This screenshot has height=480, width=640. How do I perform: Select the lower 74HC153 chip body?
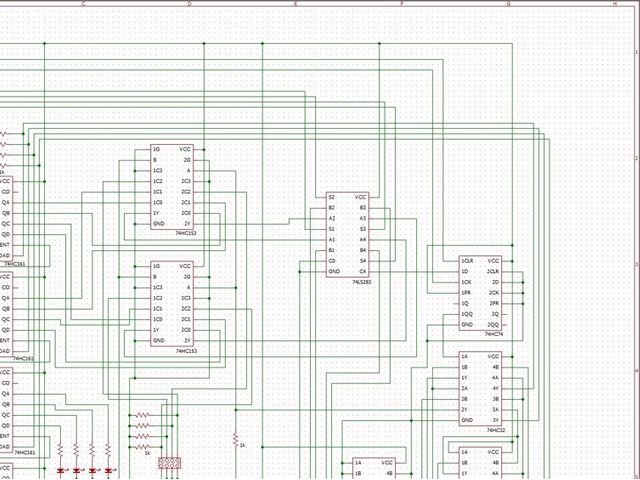[172, 304]
